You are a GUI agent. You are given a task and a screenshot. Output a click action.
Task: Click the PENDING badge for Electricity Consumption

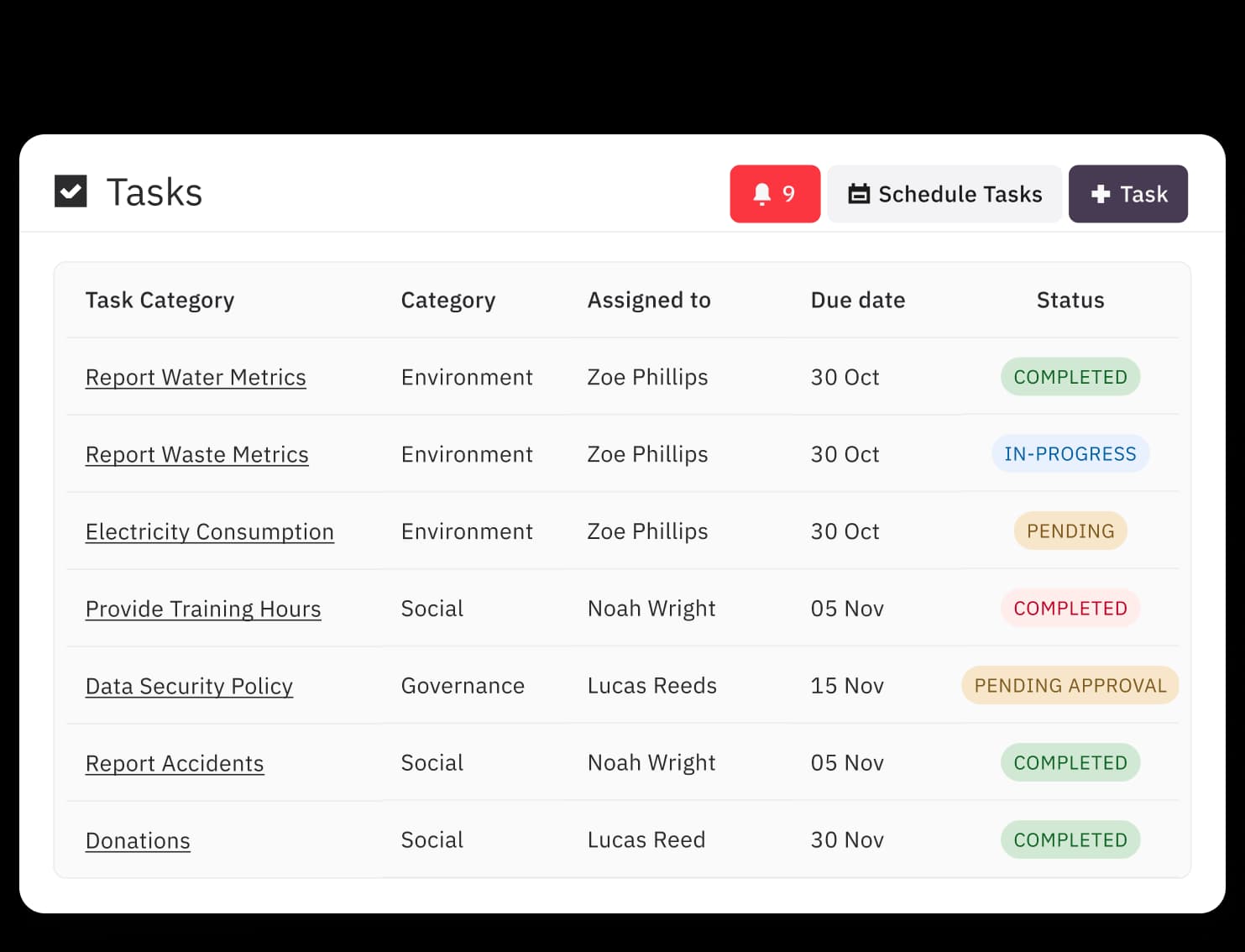click(1070, 531)
